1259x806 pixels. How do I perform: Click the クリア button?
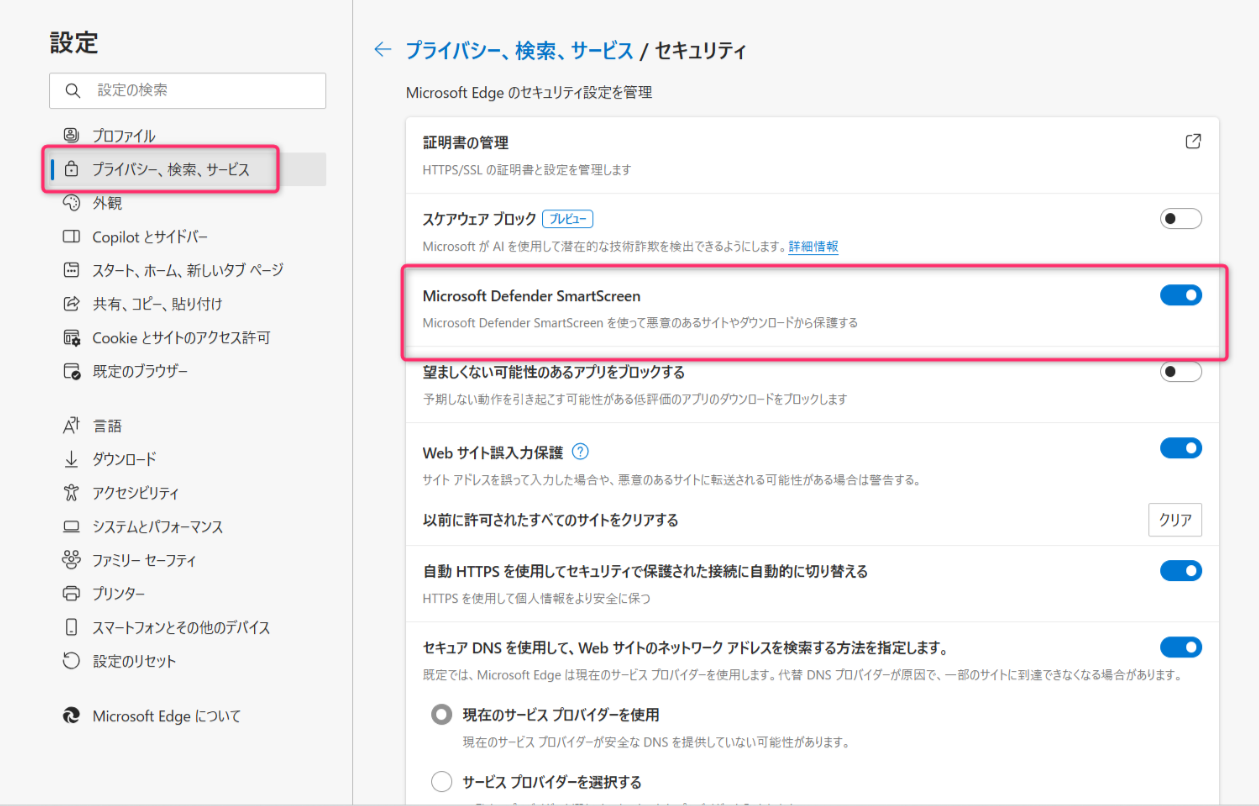pyautogui.click(x=1175, y=520)
